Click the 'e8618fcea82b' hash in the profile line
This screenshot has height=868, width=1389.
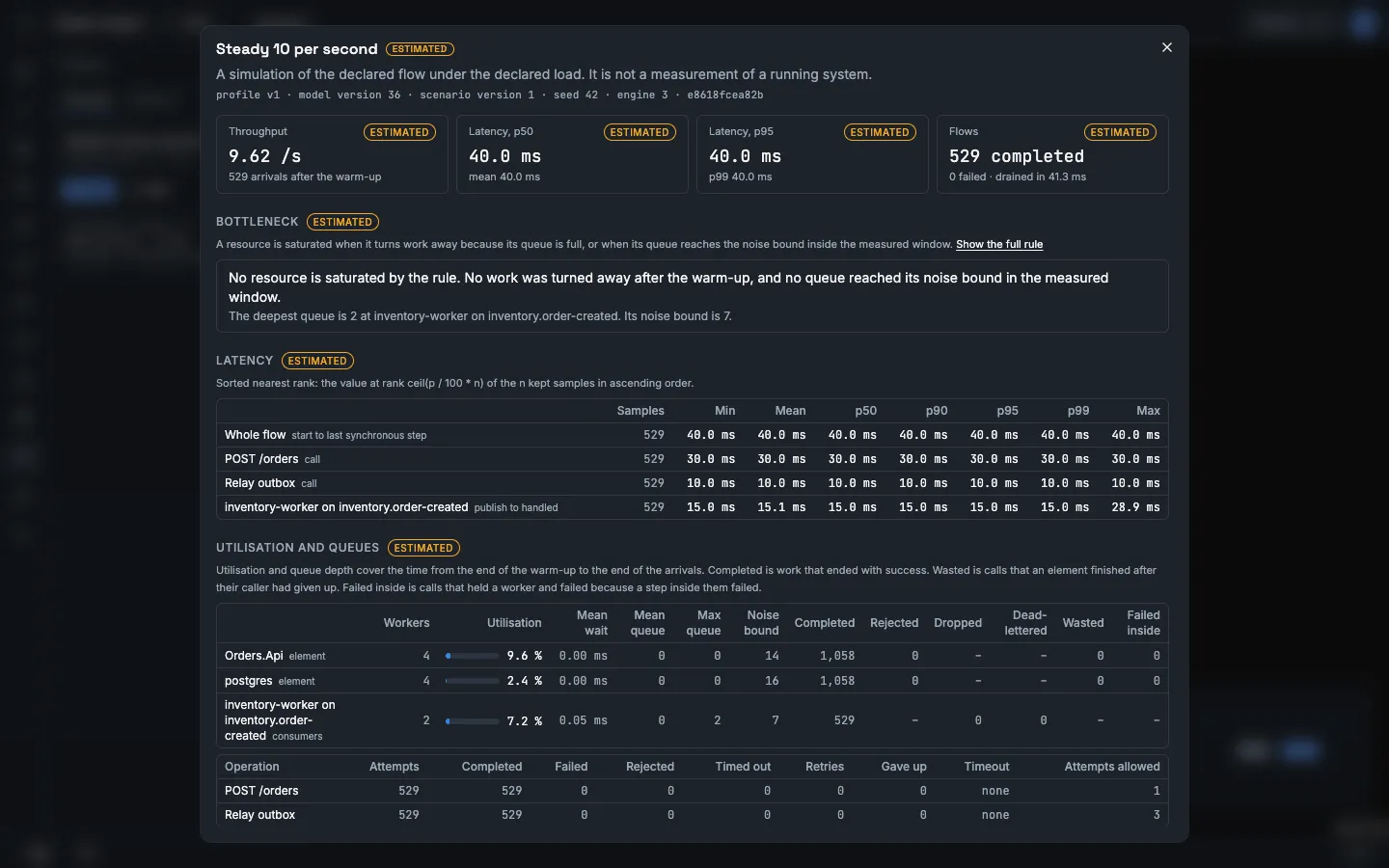pyautogui.click(x=725, y=95)
